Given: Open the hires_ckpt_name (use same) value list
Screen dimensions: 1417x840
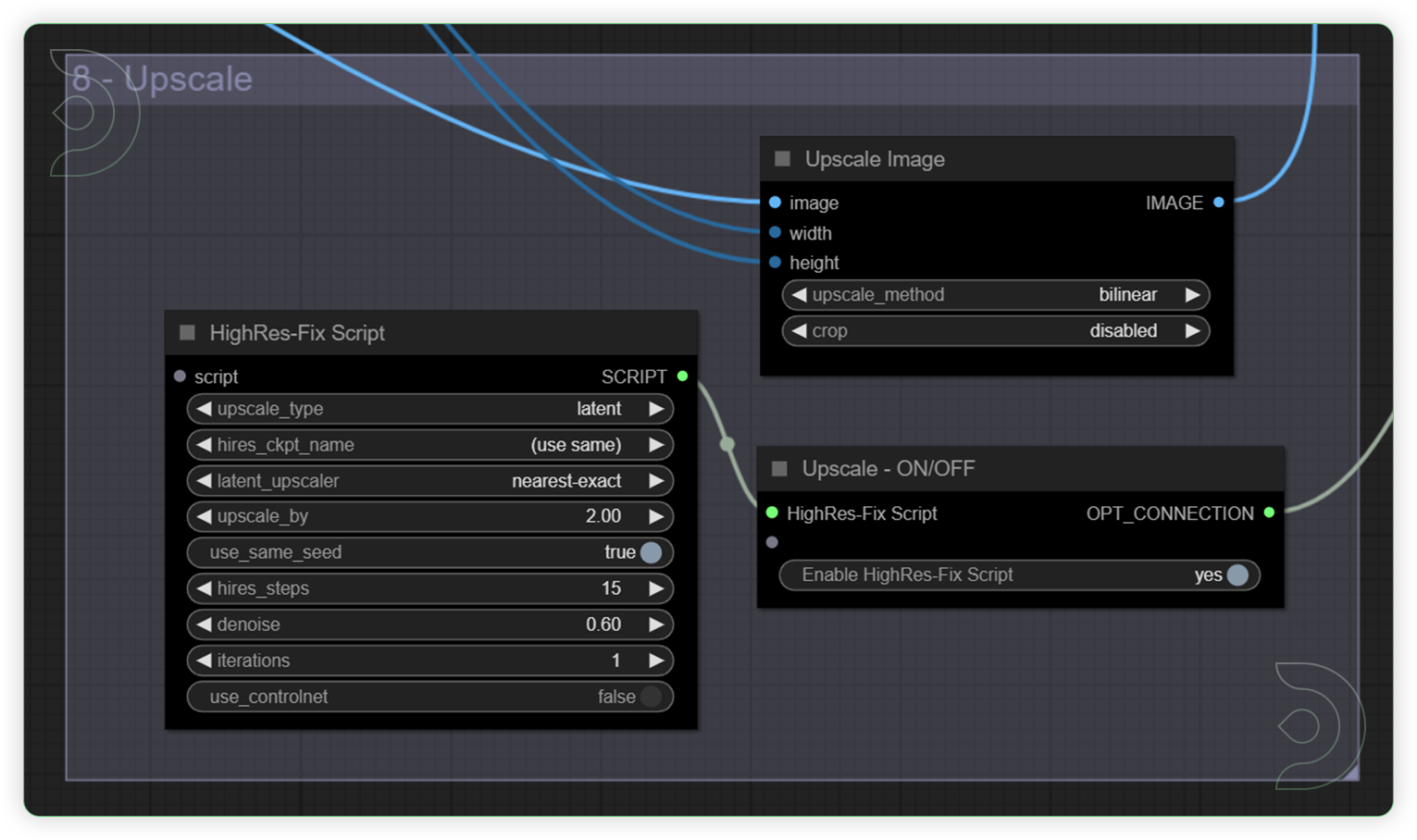Looking at the screenshot, I should click(576, 444).
